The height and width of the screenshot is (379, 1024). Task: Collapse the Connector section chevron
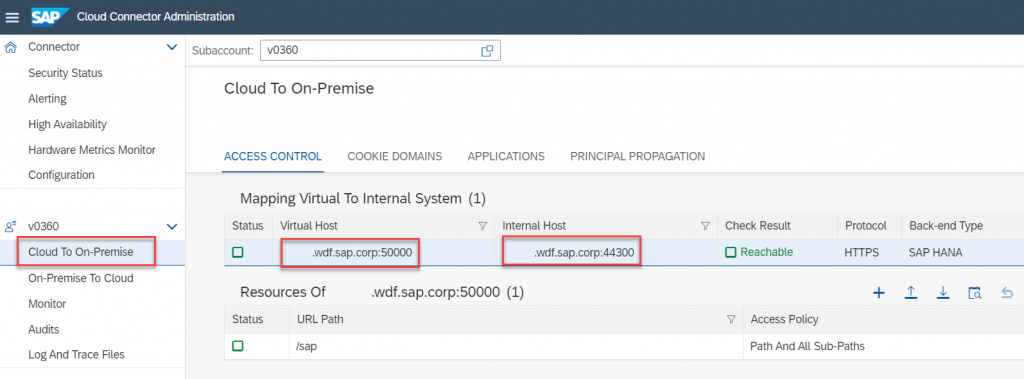[x=172, y=47]
